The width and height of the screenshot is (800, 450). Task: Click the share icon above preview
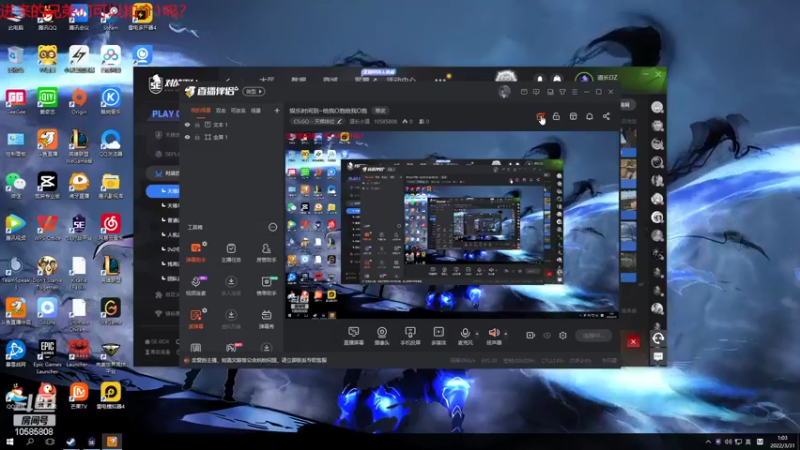click(x=606, y=116)
